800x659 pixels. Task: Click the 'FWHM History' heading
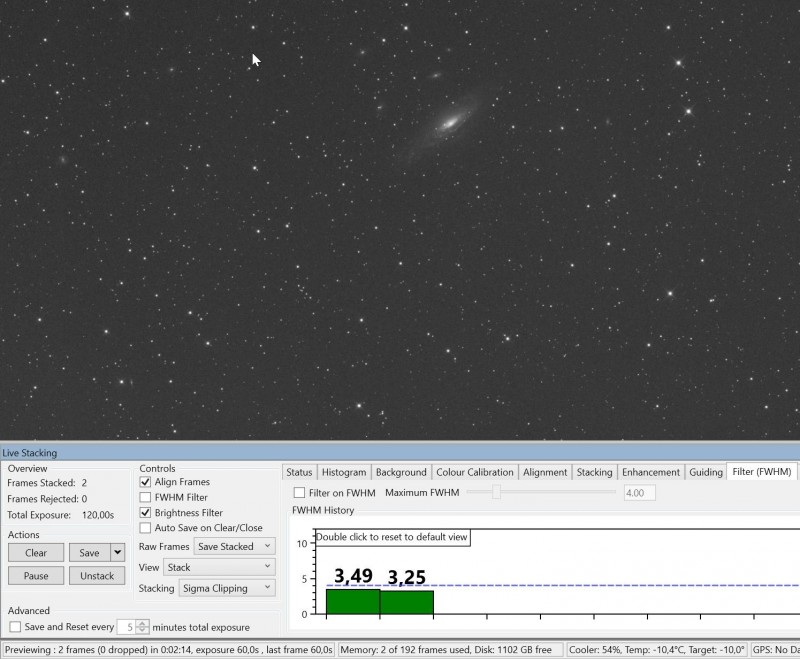click(323, 510)
